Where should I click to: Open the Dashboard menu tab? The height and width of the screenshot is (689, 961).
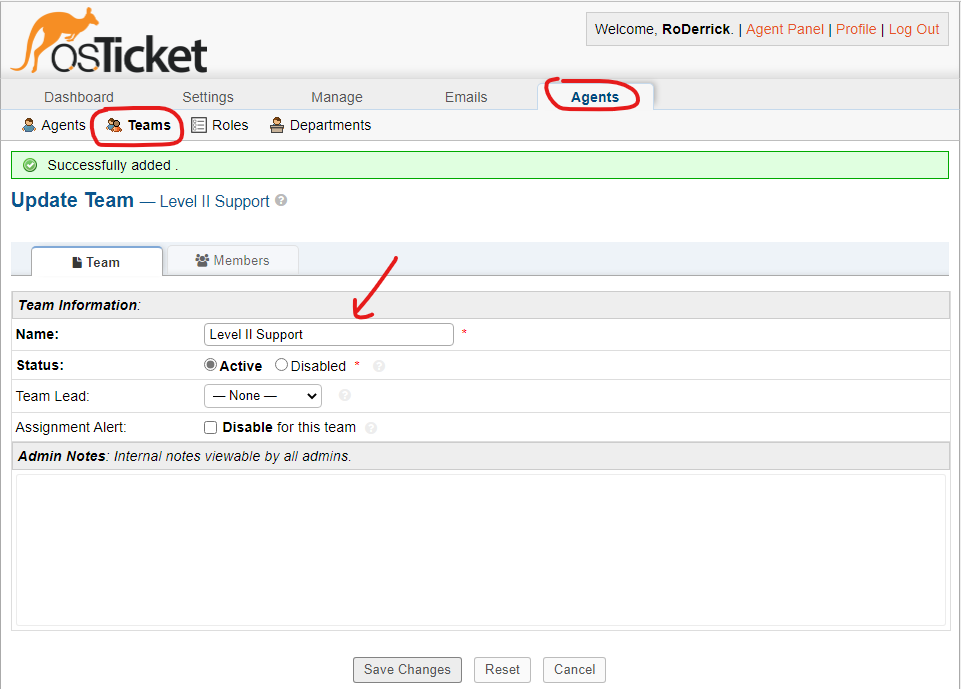(79, 97)
